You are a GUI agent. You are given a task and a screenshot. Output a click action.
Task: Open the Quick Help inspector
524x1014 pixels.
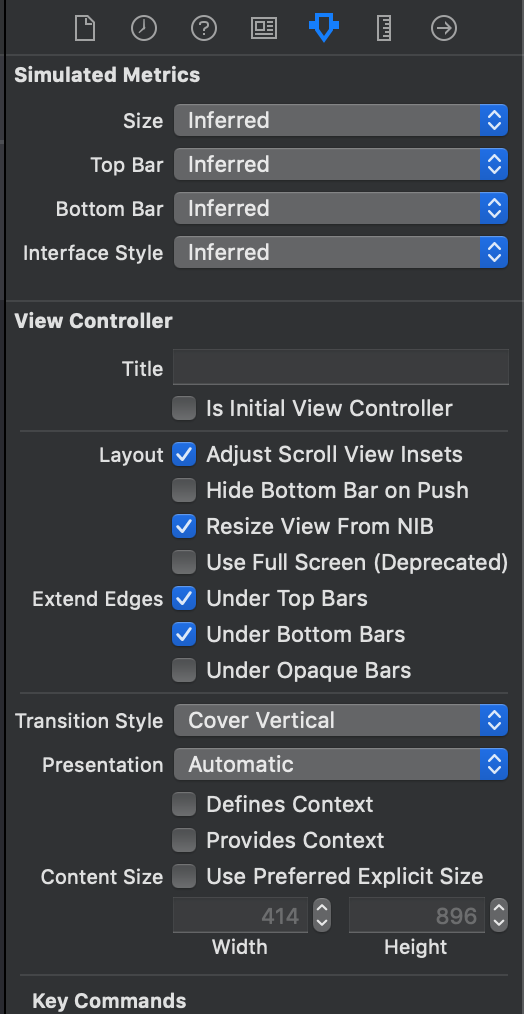(204, 28)
